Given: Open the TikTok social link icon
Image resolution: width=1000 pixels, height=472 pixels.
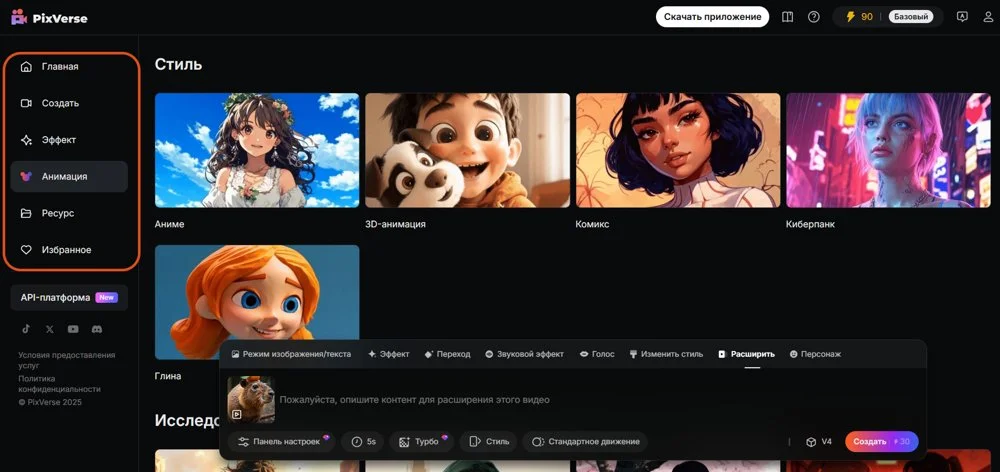Looking at the screenshot, I should tap(27, 329).
